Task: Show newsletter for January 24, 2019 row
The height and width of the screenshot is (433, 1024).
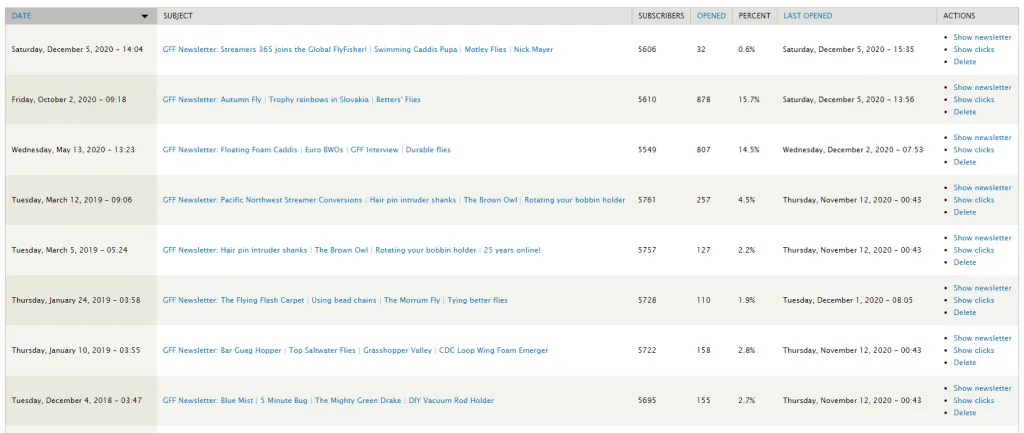Action: click(982, 288)
